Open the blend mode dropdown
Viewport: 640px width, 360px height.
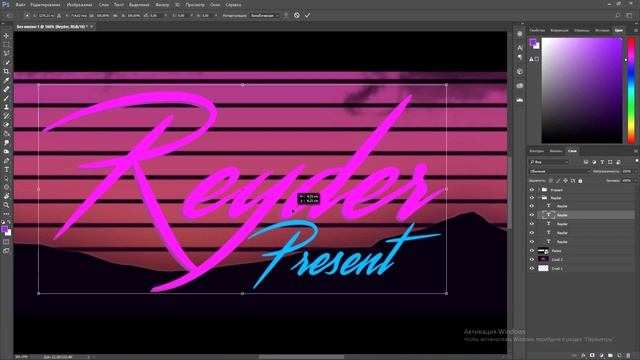[560, 171]
